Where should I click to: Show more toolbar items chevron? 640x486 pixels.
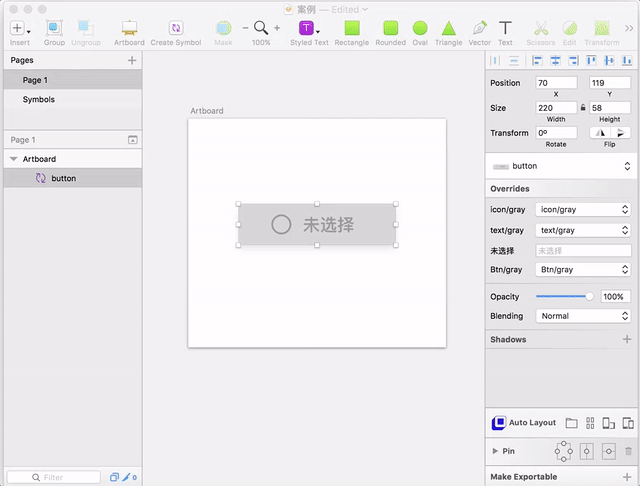pos(629,28)
